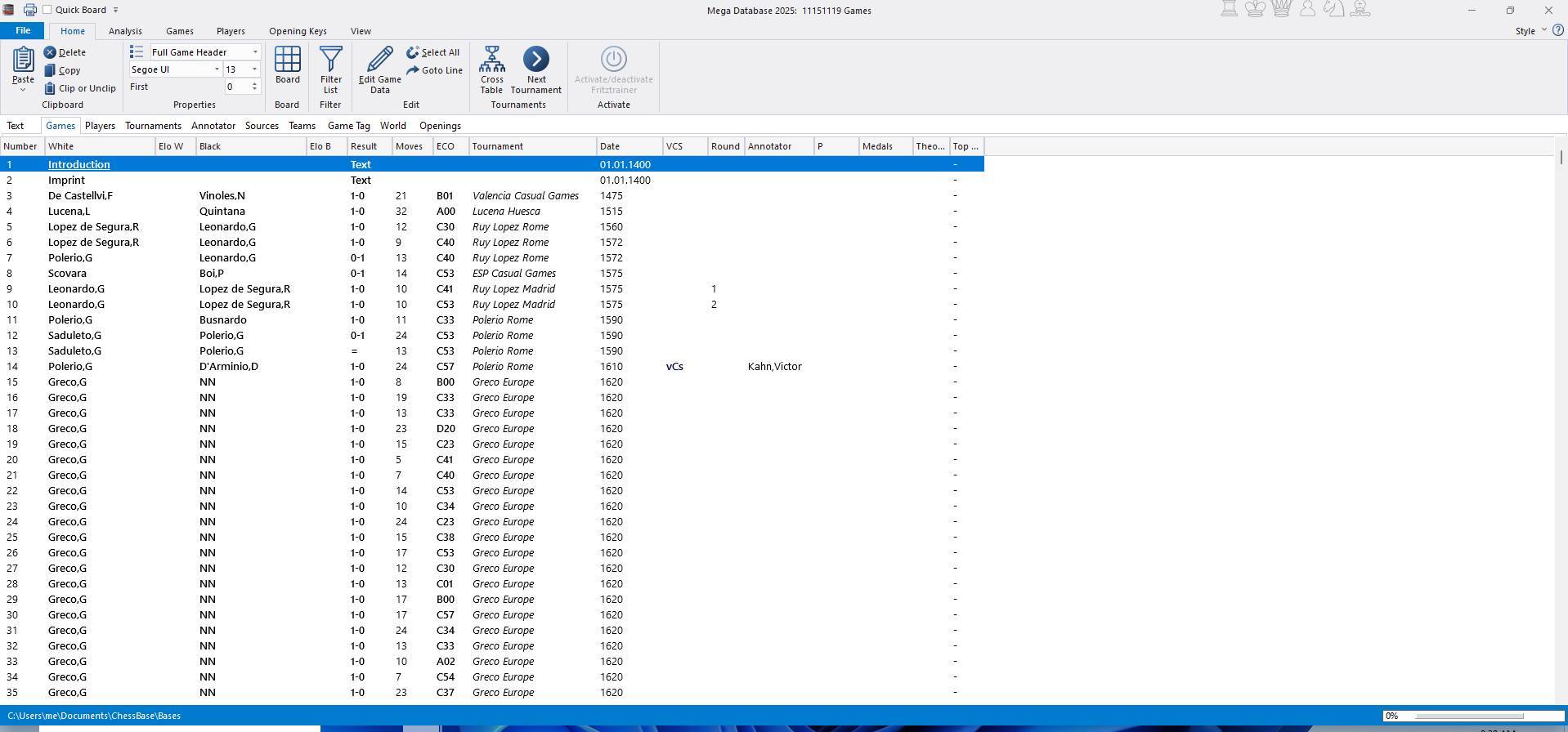Click the printer icon in title bar
This screenshot has width=1568, height=732.
coord(29,10)
